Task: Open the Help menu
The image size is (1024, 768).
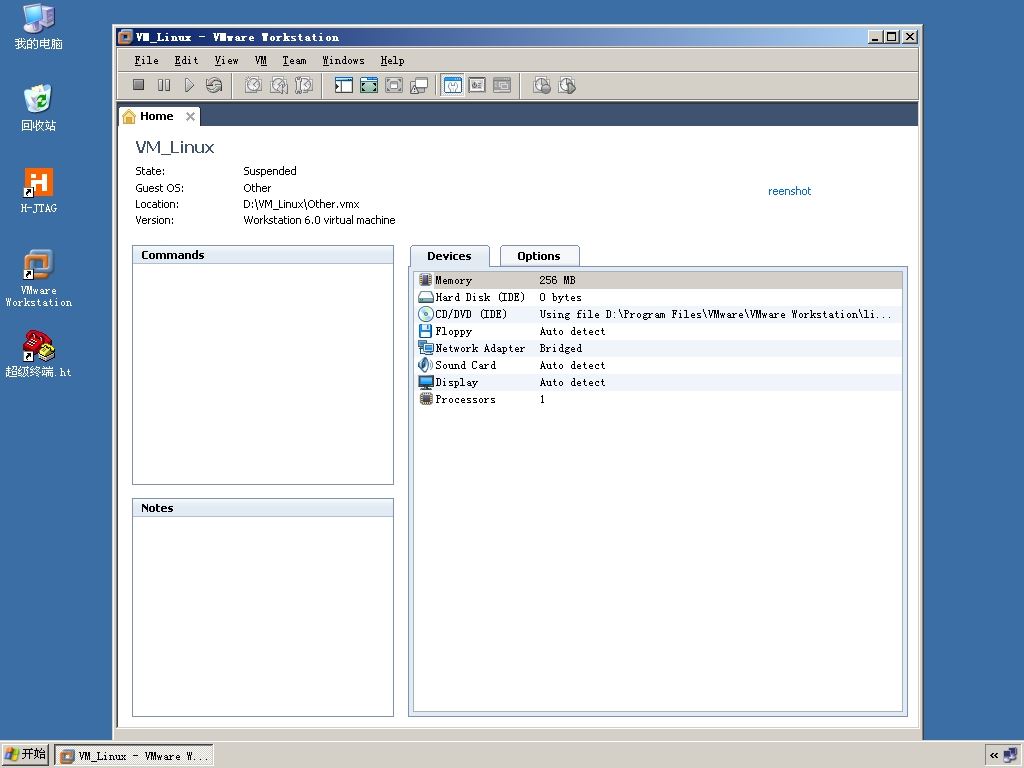Action: coord(392,60)
